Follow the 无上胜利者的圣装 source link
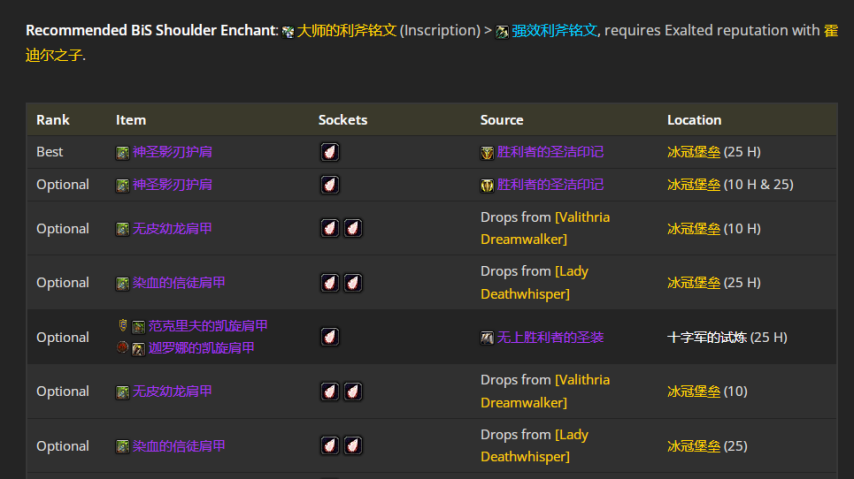 tap(550, 338)
